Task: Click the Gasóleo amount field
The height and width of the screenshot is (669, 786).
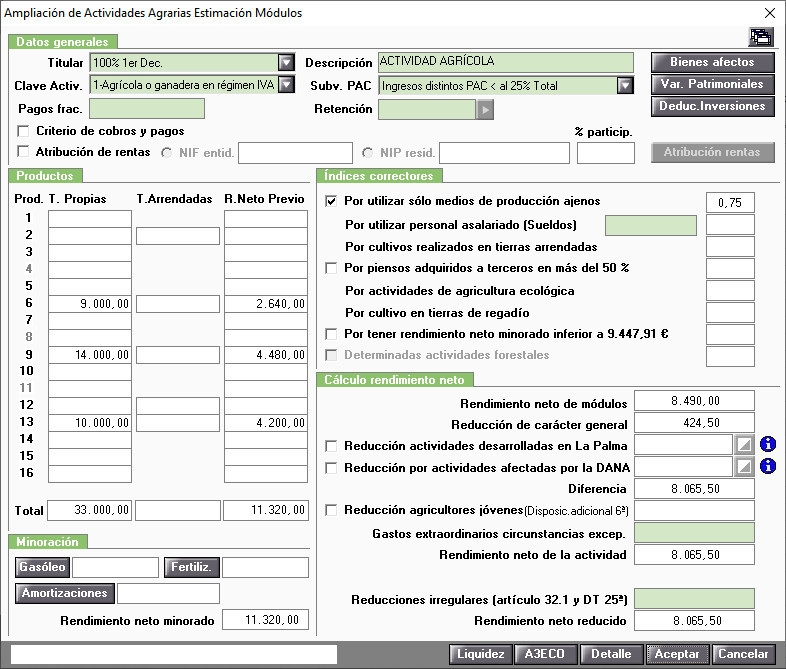Action: pyautogui.click(x=115, y=567)
